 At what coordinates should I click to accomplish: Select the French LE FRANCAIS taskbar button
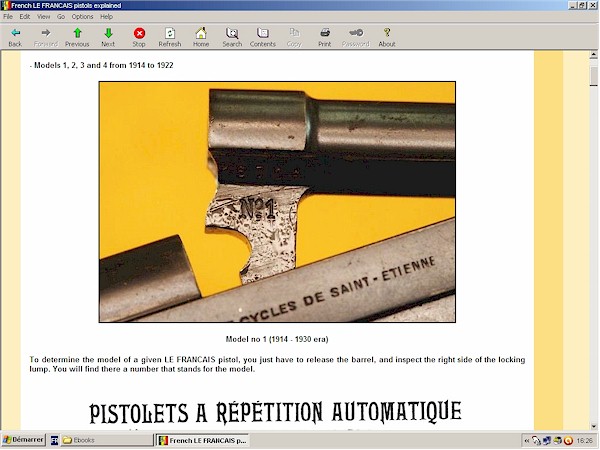point(203,440)
